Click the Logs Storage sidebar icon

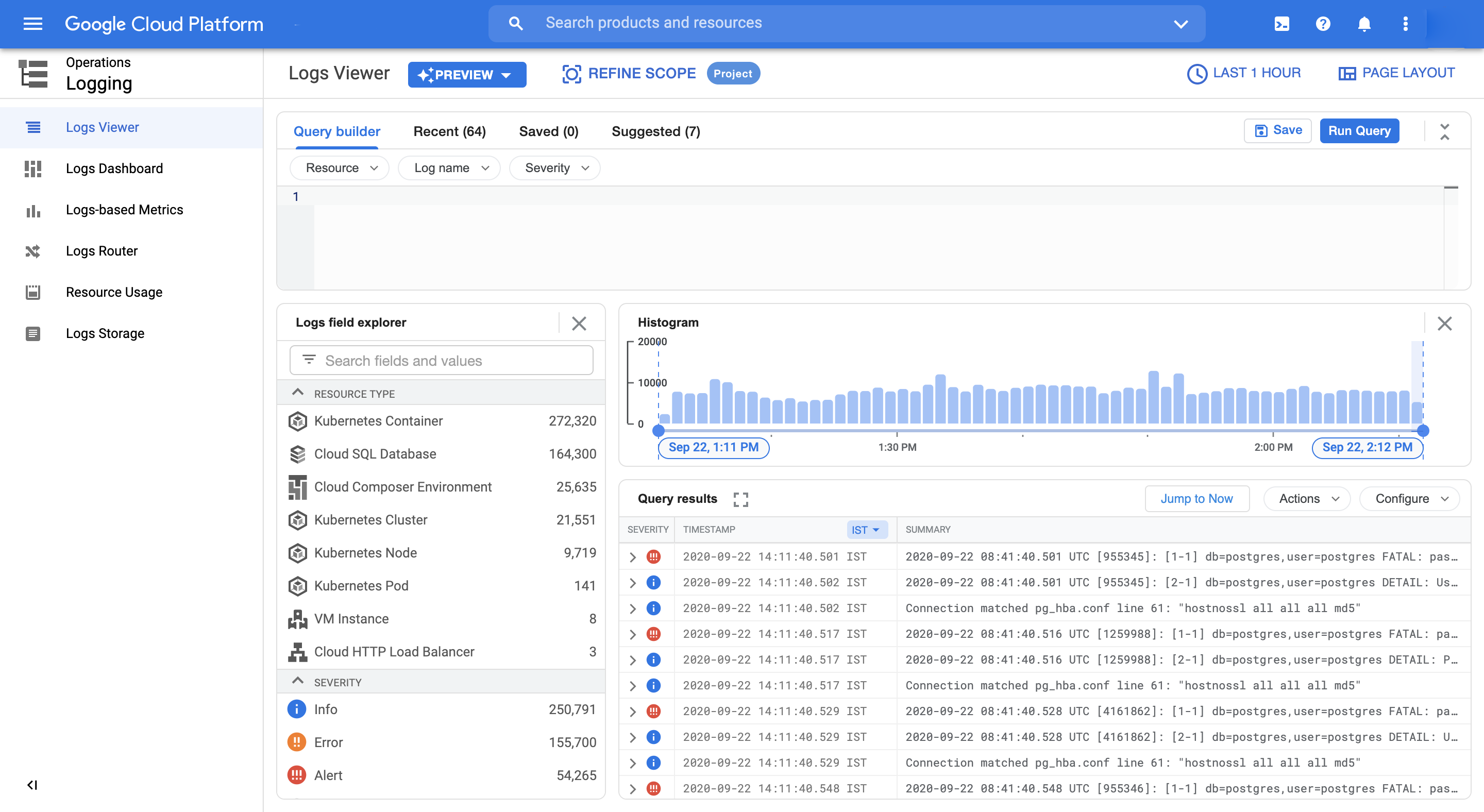(33, 333)
